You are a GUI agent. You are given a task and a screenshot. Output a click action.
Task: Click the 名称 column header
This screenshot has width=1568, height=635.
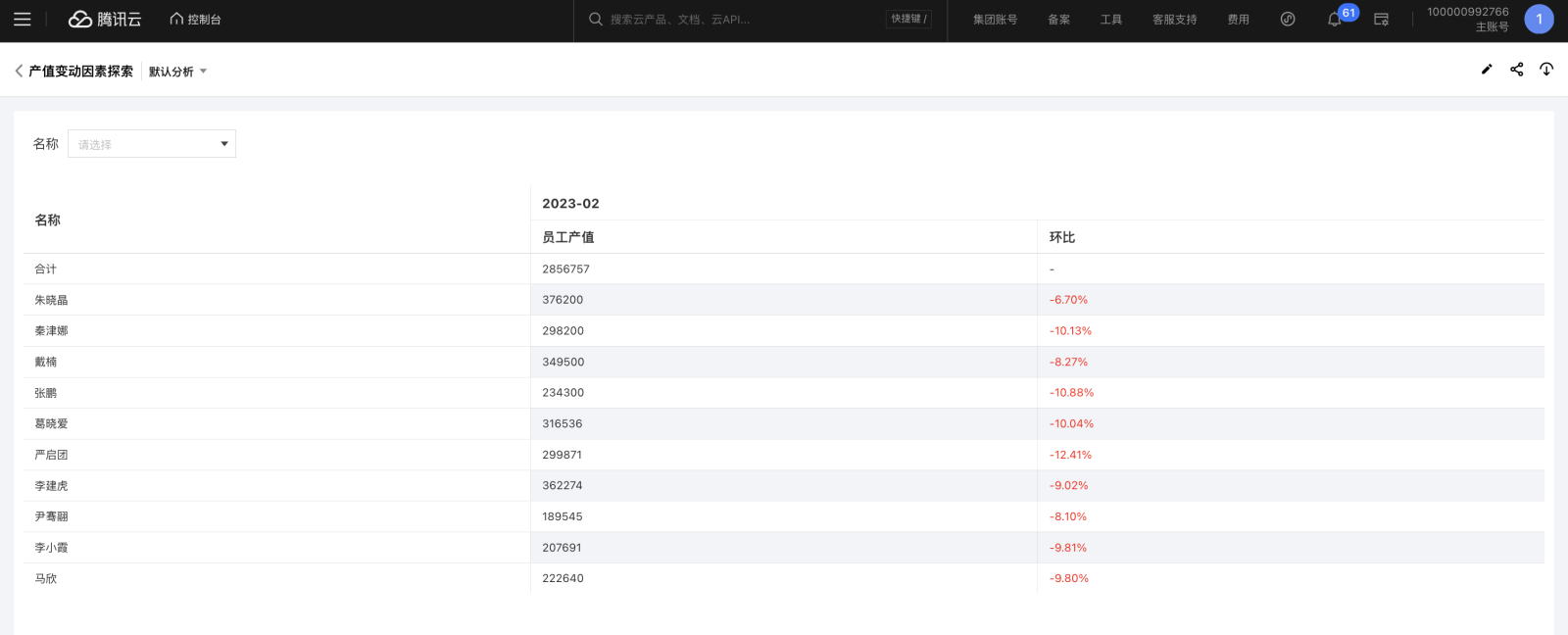click(x=48, y=220)
